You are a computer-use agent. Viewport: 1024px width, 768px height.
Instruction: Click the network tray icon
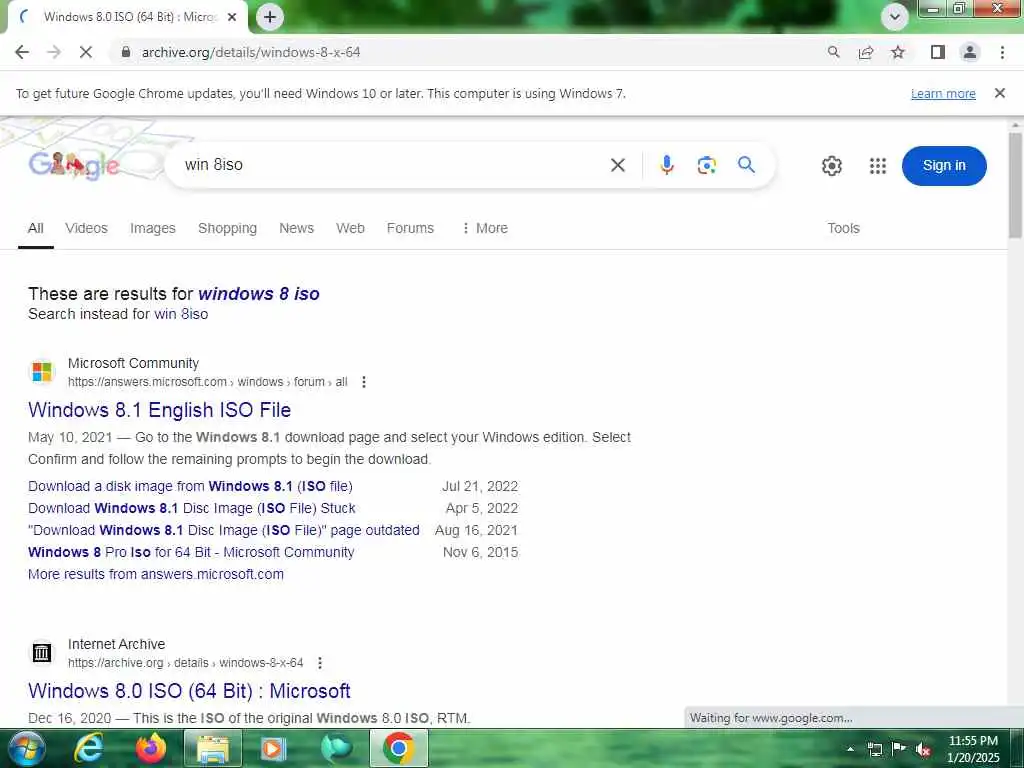tap(875, 749)
